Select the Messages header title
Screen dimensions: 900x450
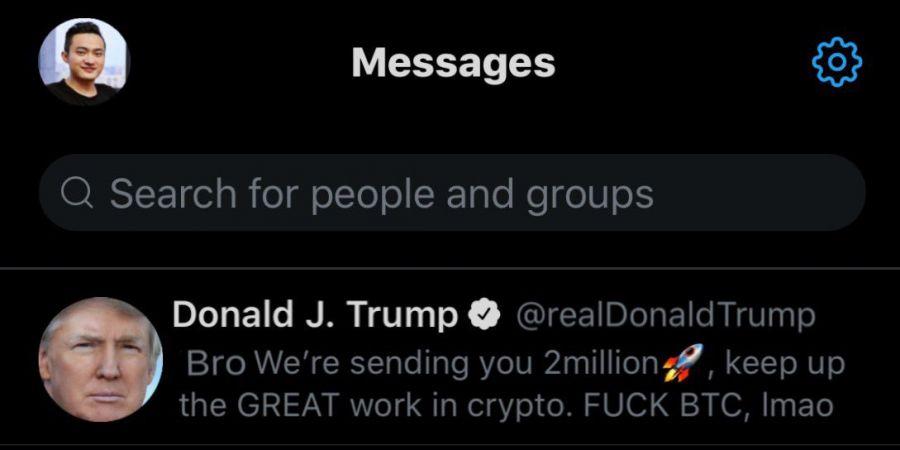(x=453, y=63)
